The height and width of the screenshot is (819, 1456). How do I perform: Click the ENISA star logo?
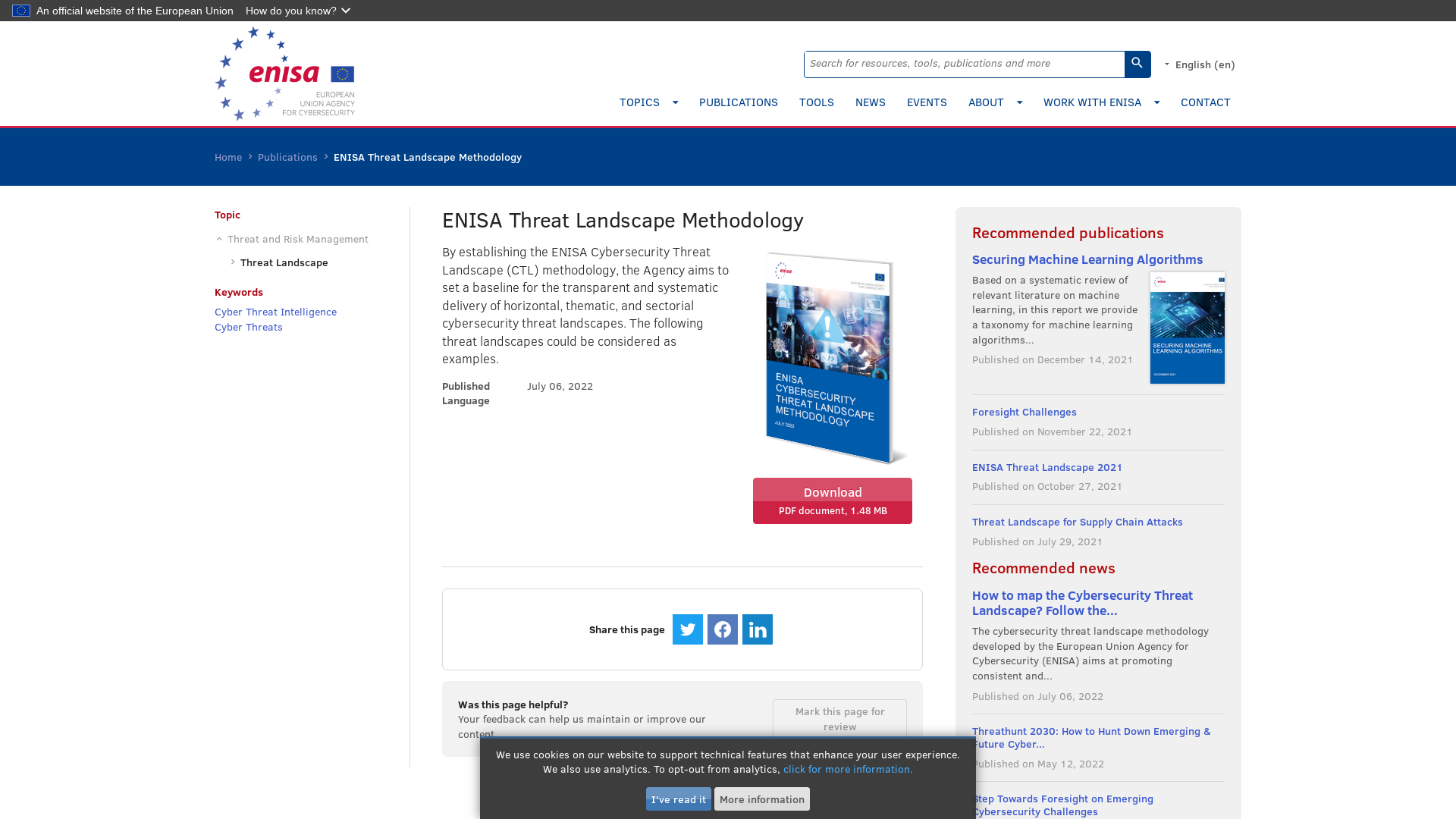[252, 74]
